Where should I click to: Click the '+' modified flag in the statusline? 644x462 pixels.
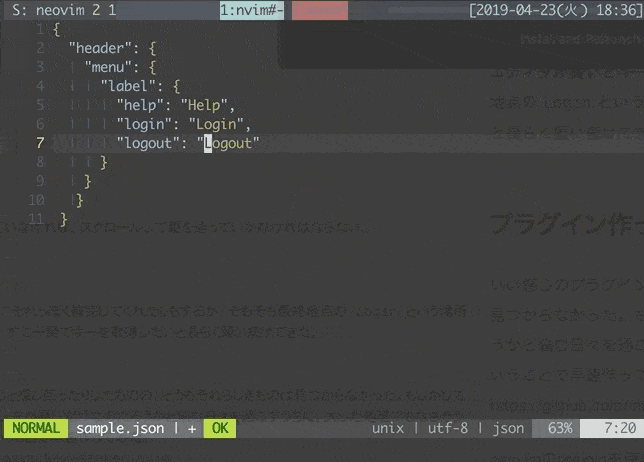point(192,429)
